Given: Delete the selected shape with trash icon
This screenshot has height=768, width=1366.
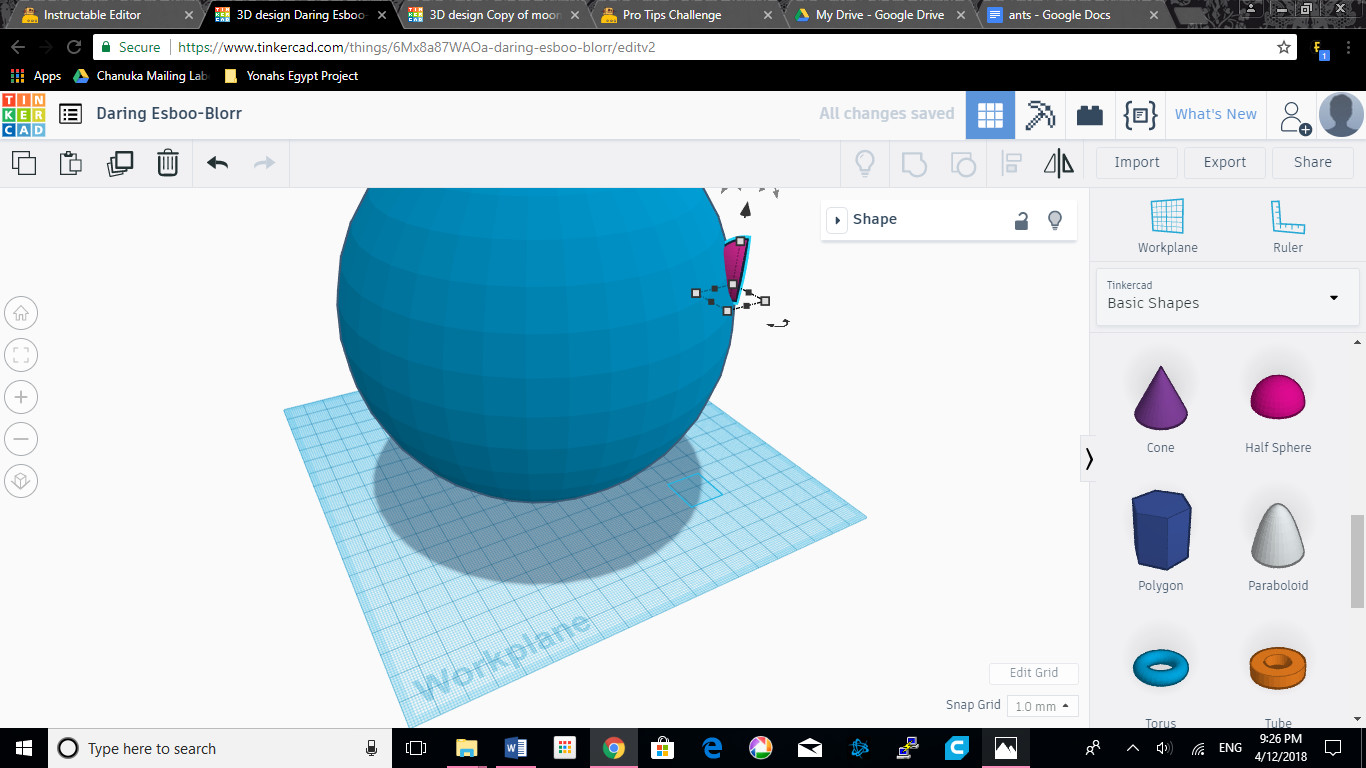Looking at the screenshot, I should point(168,163).
